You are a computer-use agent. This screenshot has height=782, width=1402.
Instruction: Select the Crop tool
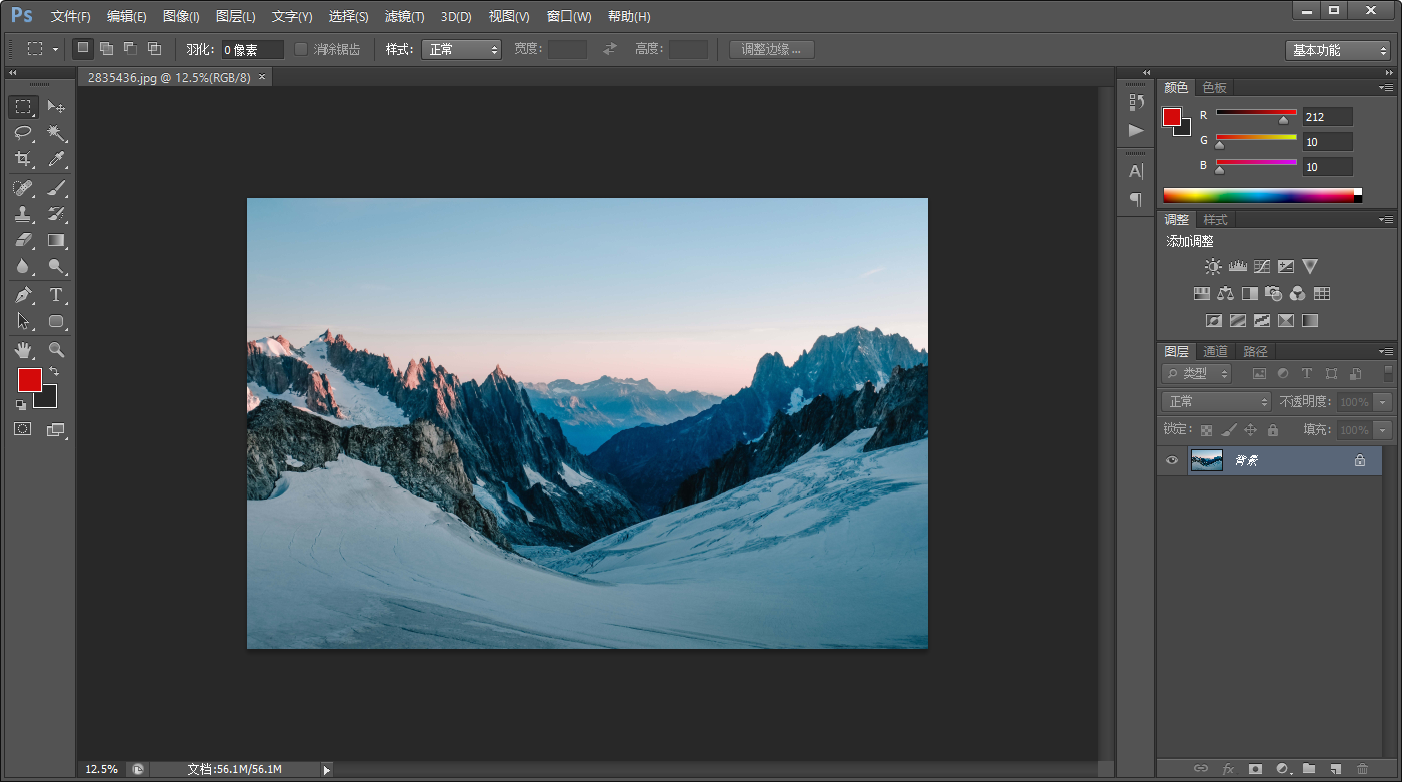click(23, 159)
